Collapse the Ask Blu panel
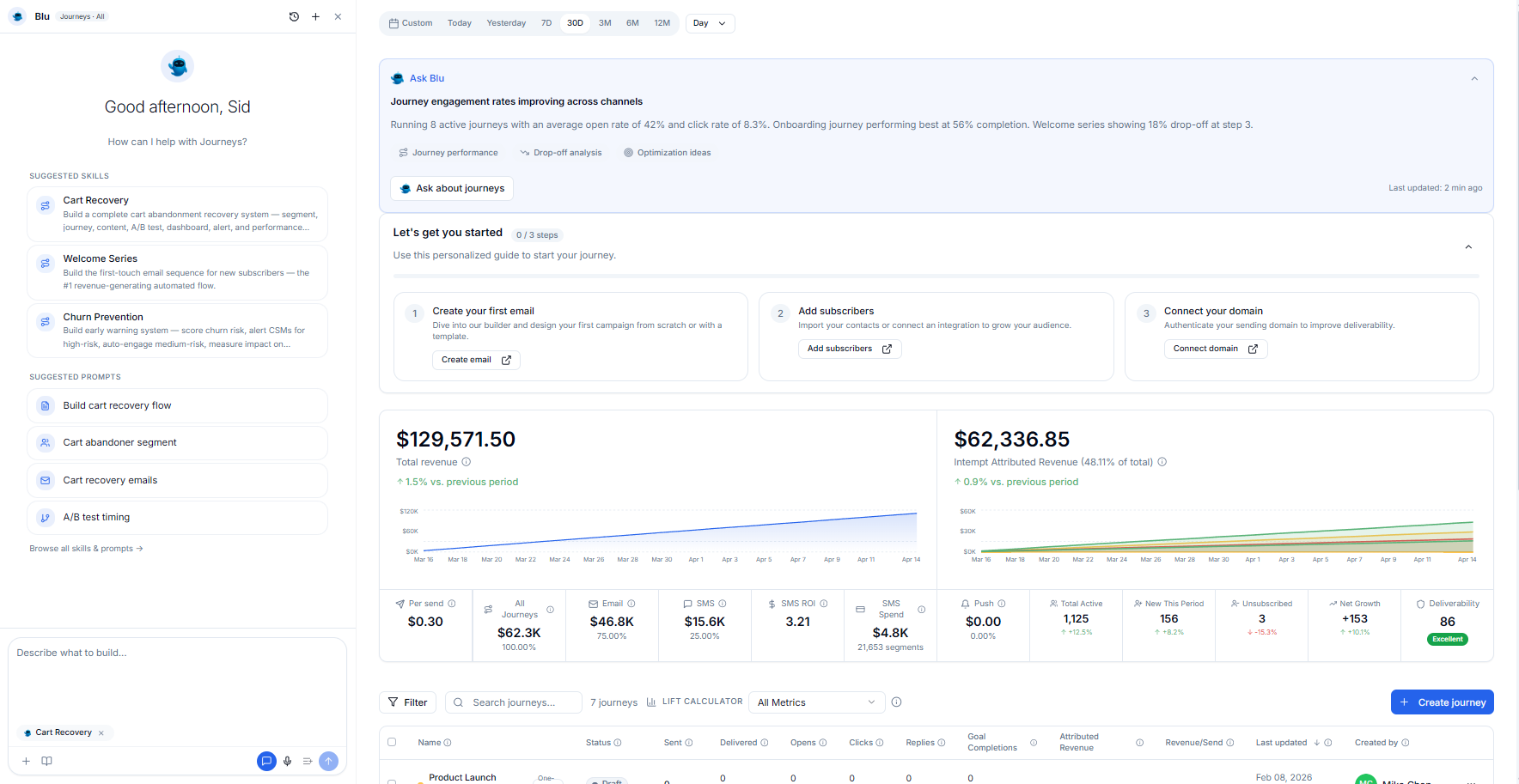 pos(1474,78)
